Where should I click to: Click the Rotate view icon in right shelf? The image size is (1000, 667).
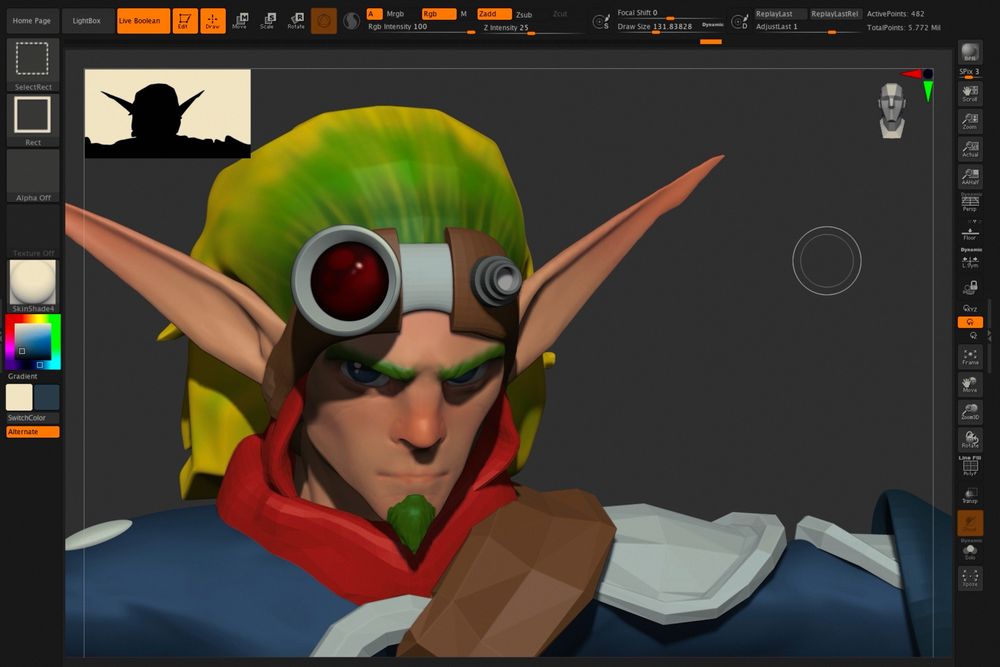[x=970, y=439]
